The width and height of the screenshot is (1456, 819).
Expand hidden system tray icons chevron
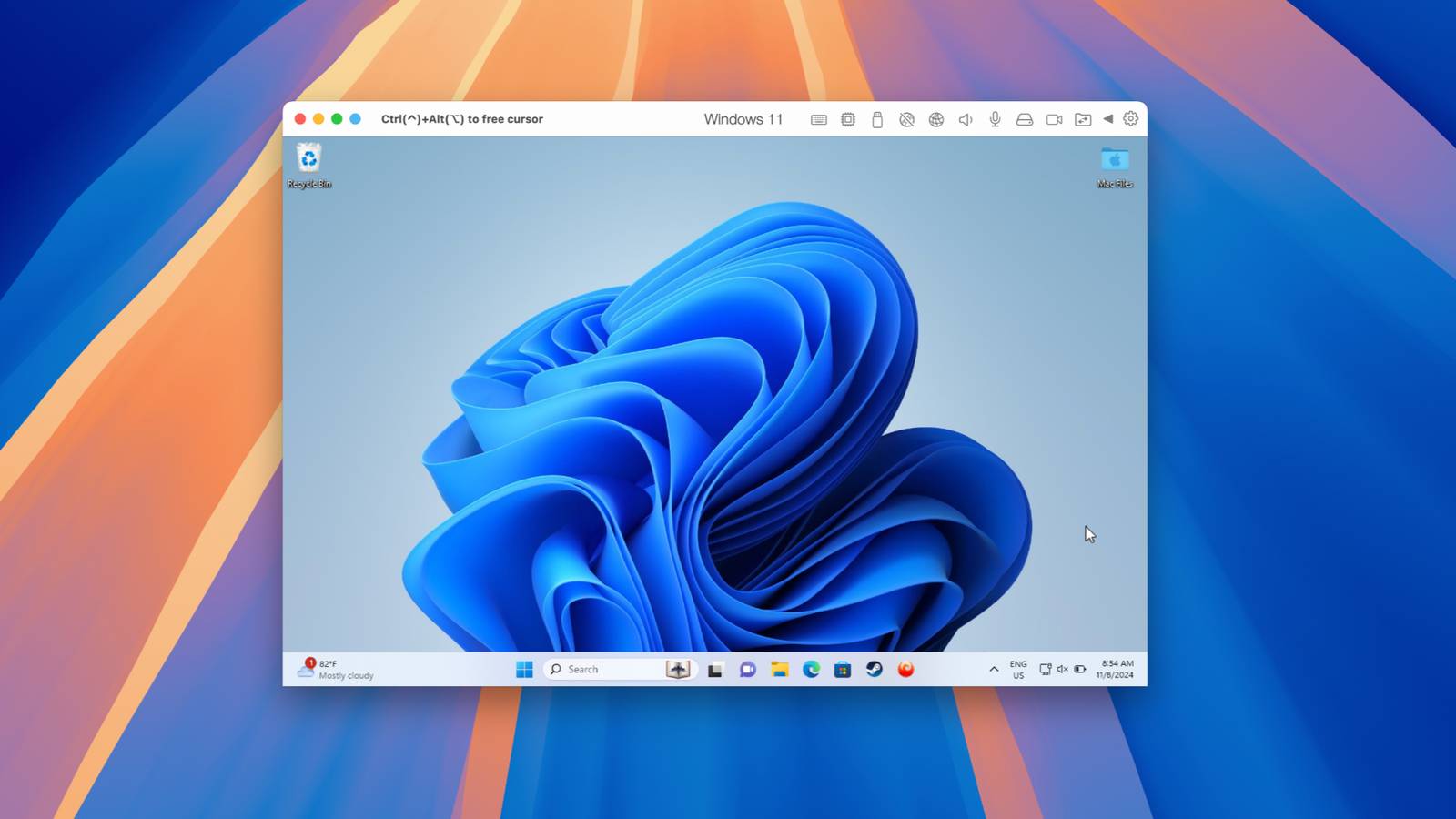994,670
